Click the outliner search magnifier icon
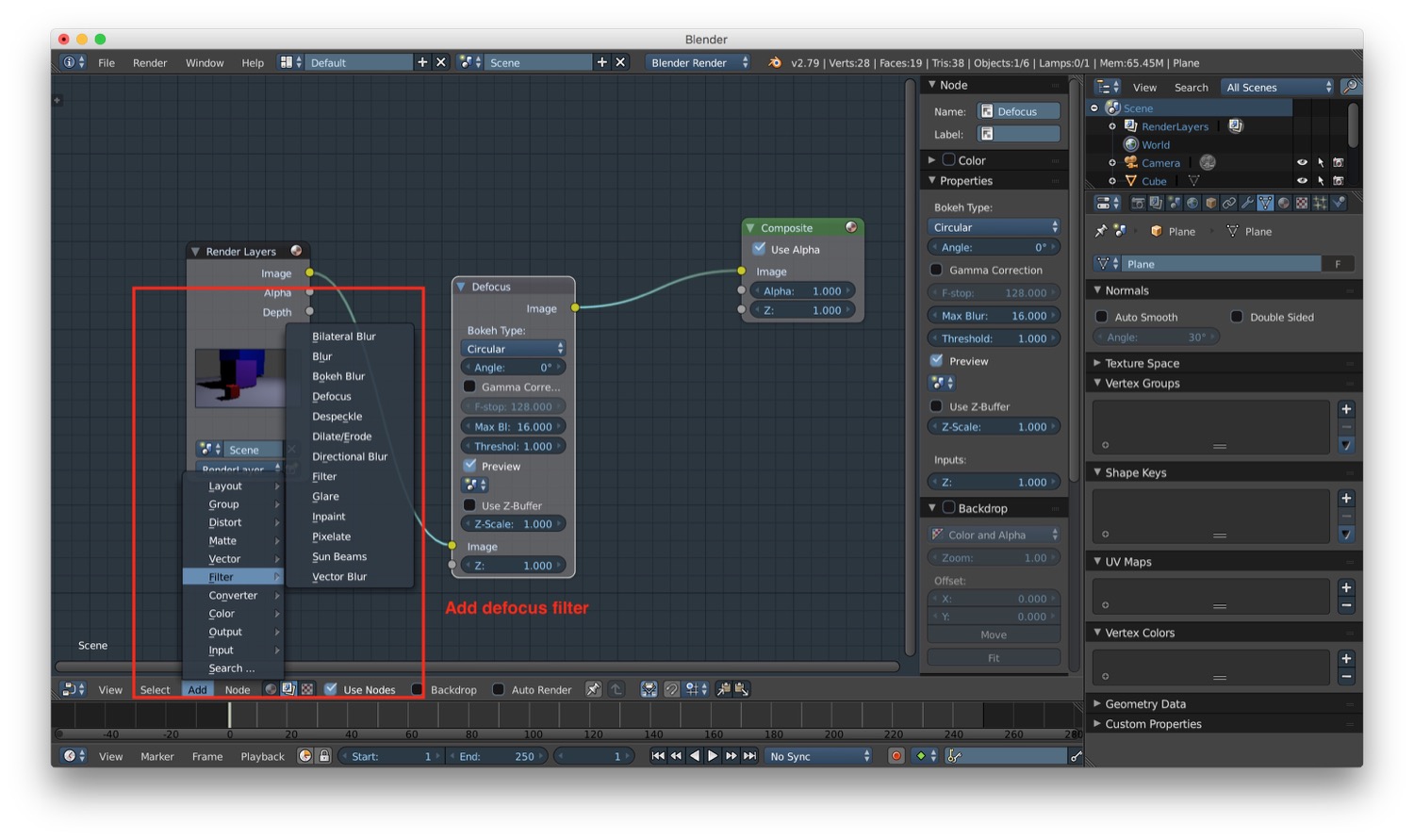 tap(1350, 87)
